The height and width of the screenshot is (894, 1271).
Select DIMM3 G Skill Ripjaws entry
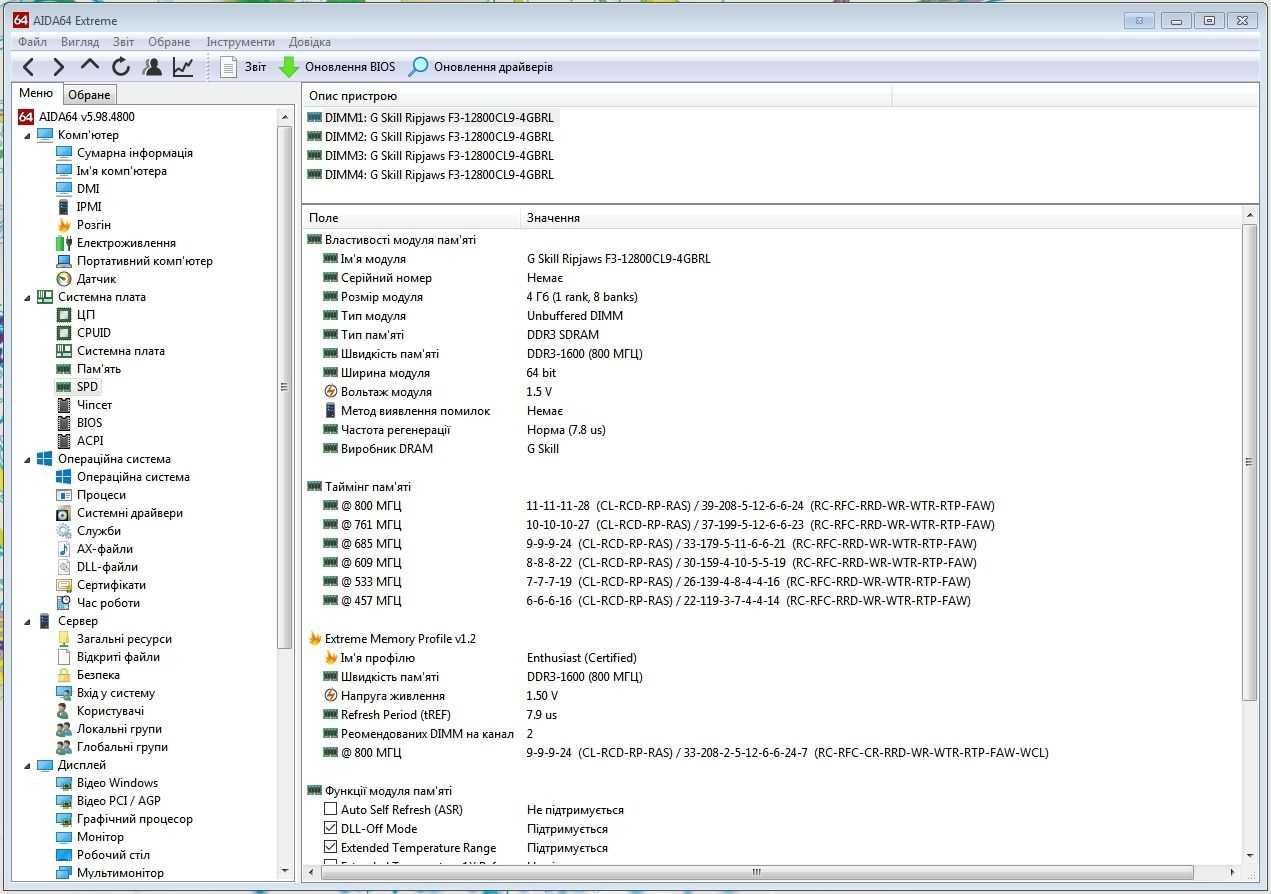(430, 155)
